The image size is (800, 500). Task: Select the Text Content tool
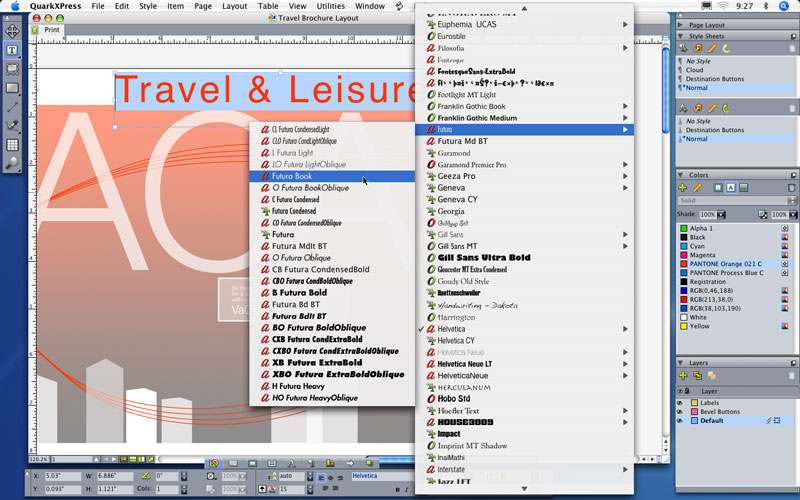tap(12, 50)
